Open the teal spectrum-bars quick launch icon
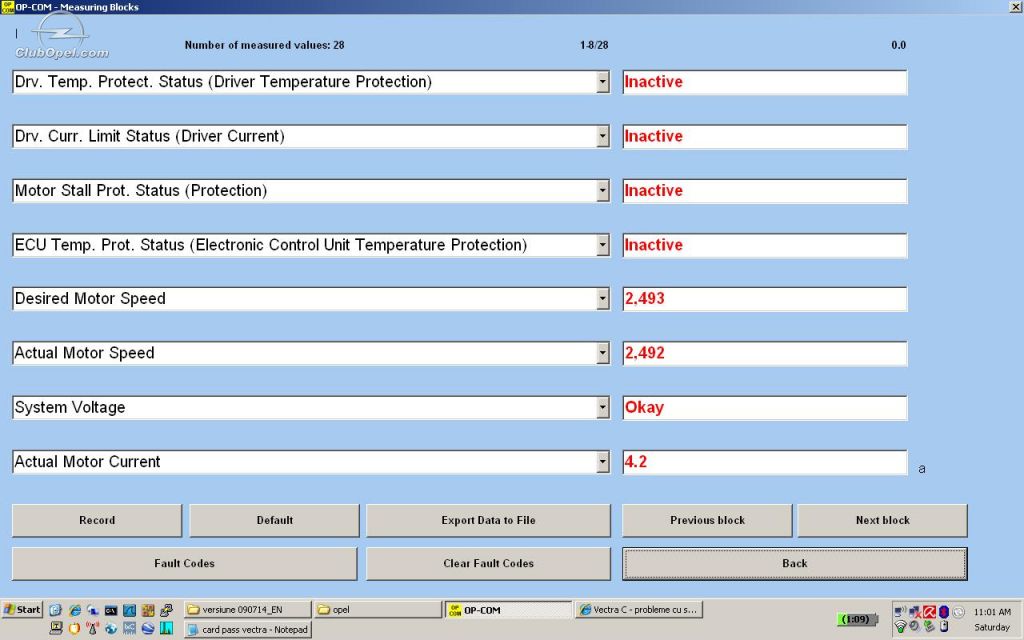This screenshot has width=1024, height=640. pyautogui.click(x=167, y=628)
